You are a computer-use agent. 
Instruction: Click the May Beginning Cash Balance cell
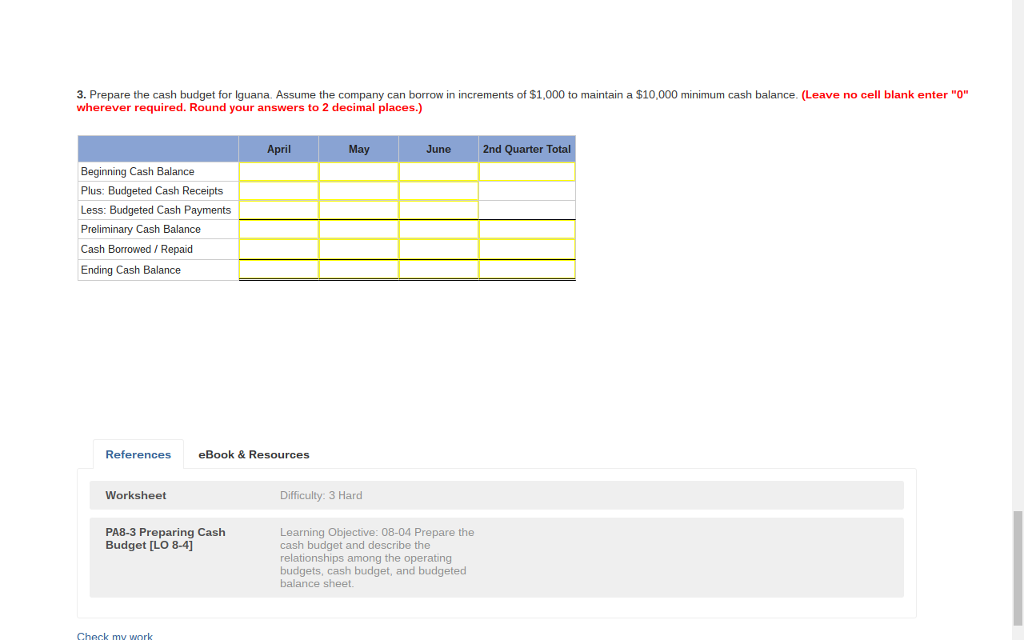[x=358, y=170]
